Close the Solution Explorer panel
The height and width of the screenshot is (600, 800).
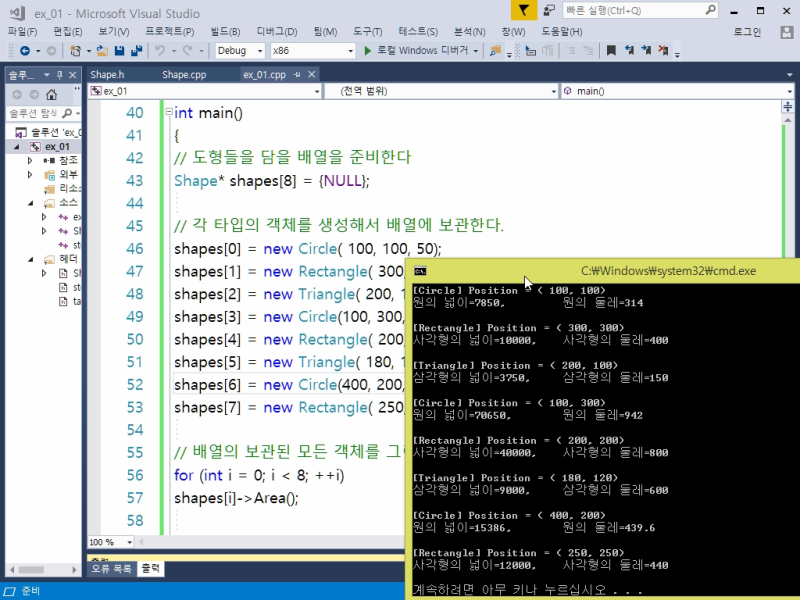(x=72, y=75)
